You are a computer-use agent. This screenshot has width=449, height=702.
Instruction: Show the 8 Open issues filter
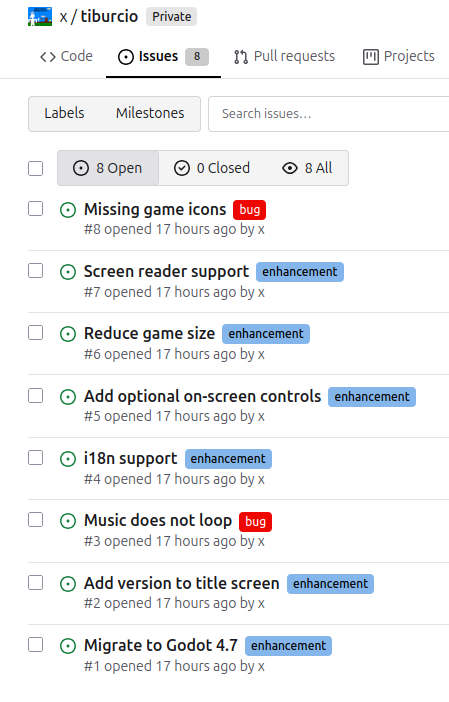click(108, 168)
